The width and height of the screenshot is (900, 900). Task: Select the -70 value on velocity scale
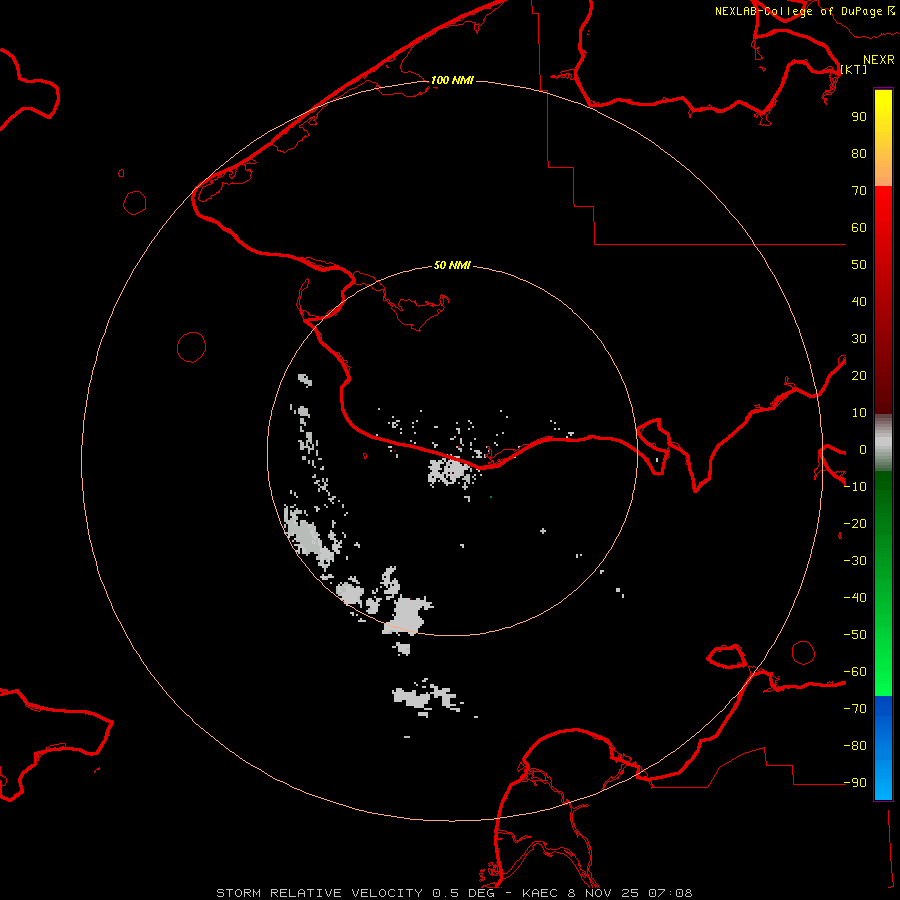tap(855, 708)
